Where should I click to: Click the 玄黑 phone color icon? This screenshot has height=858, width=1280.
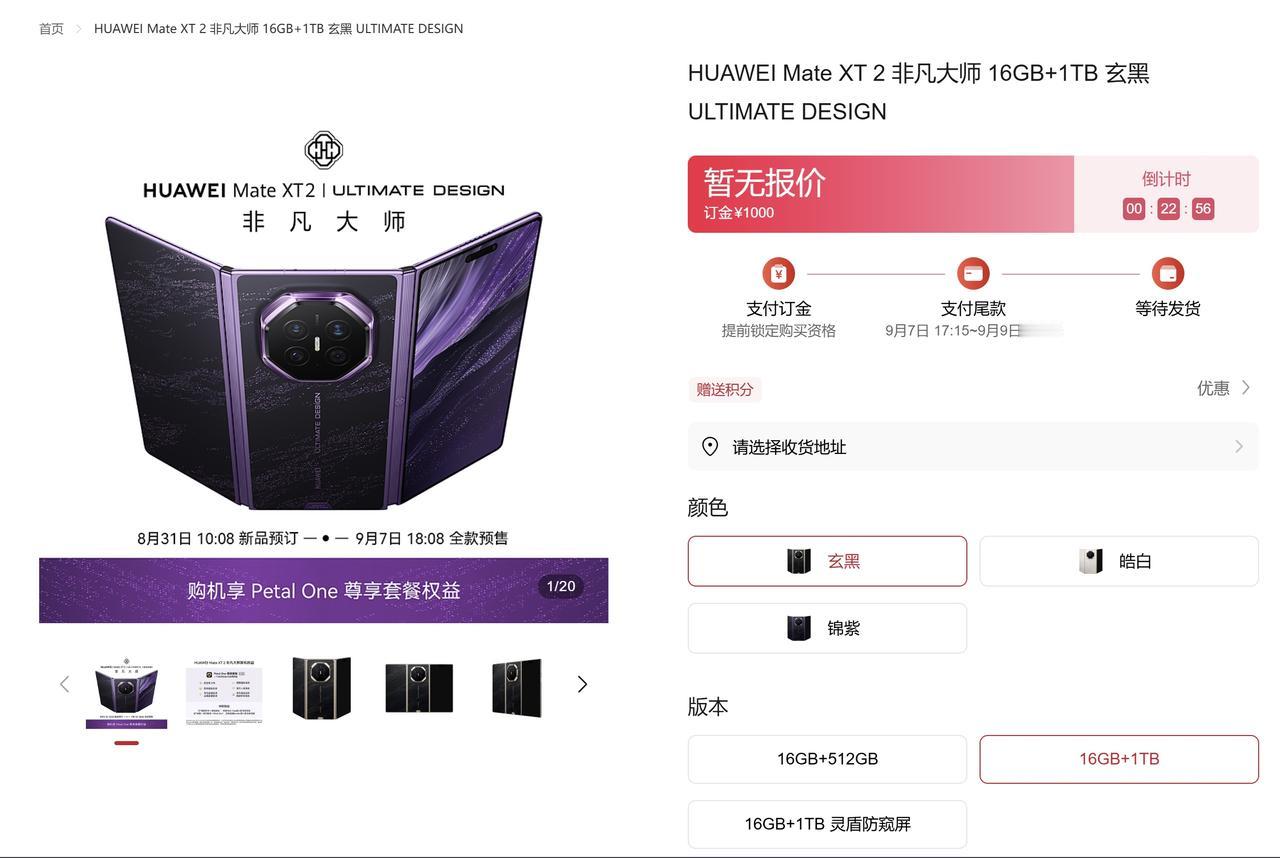coord(799,561)
